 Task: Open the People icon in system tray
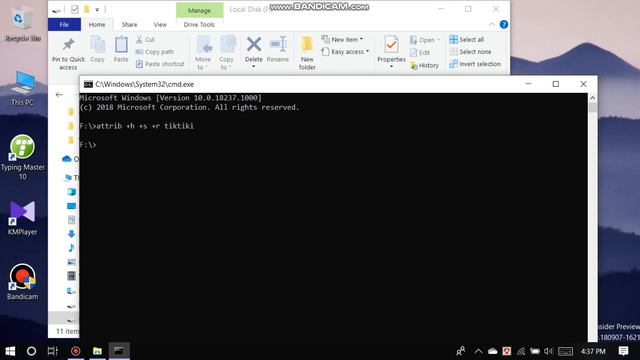(x=461, y=351)
